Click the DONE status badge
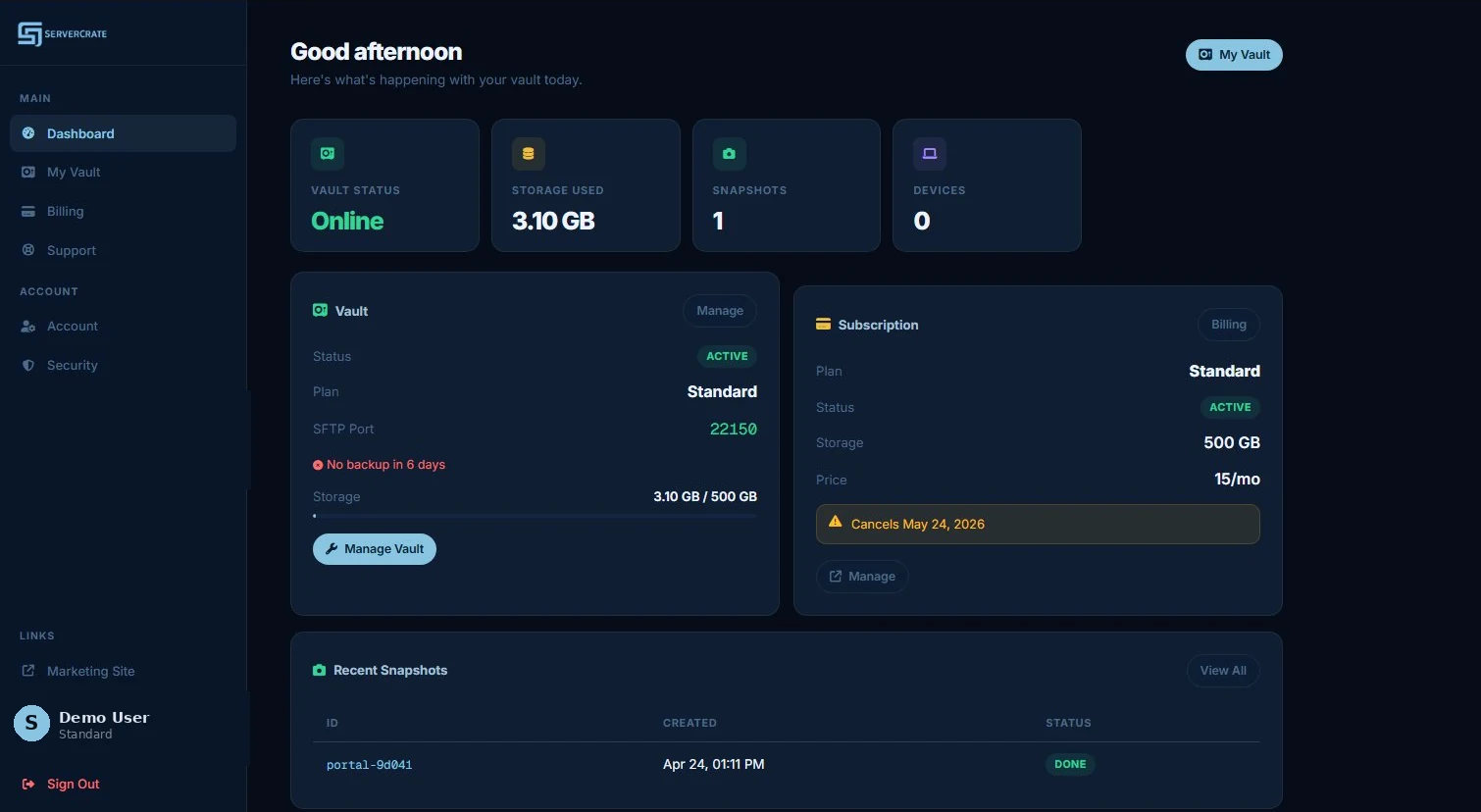1481x812 pixels. (1070, 764)
